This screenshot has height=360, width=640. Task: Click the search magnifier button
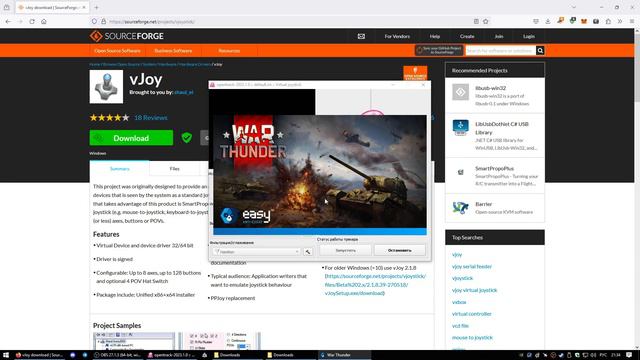[540, 51]
